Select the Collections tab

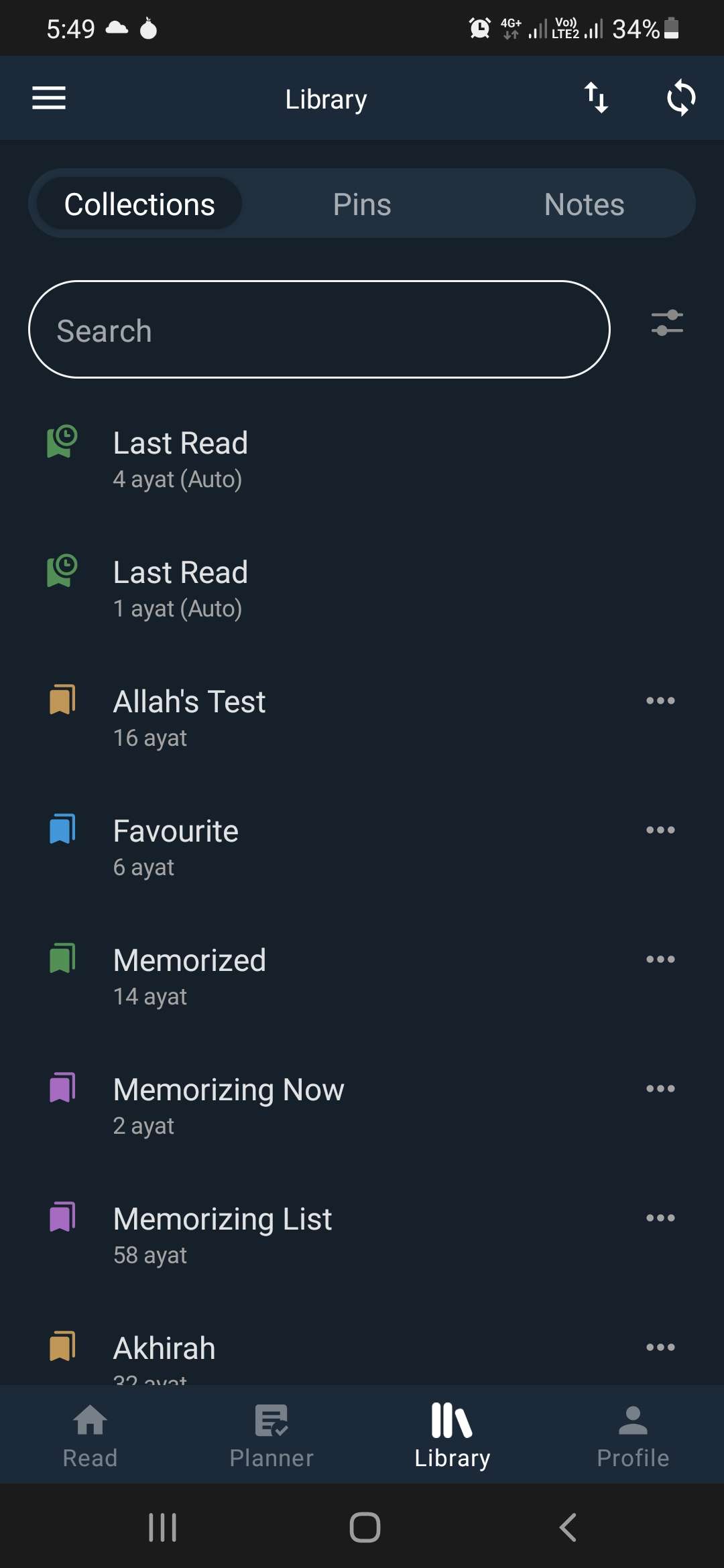click(139, 204)
